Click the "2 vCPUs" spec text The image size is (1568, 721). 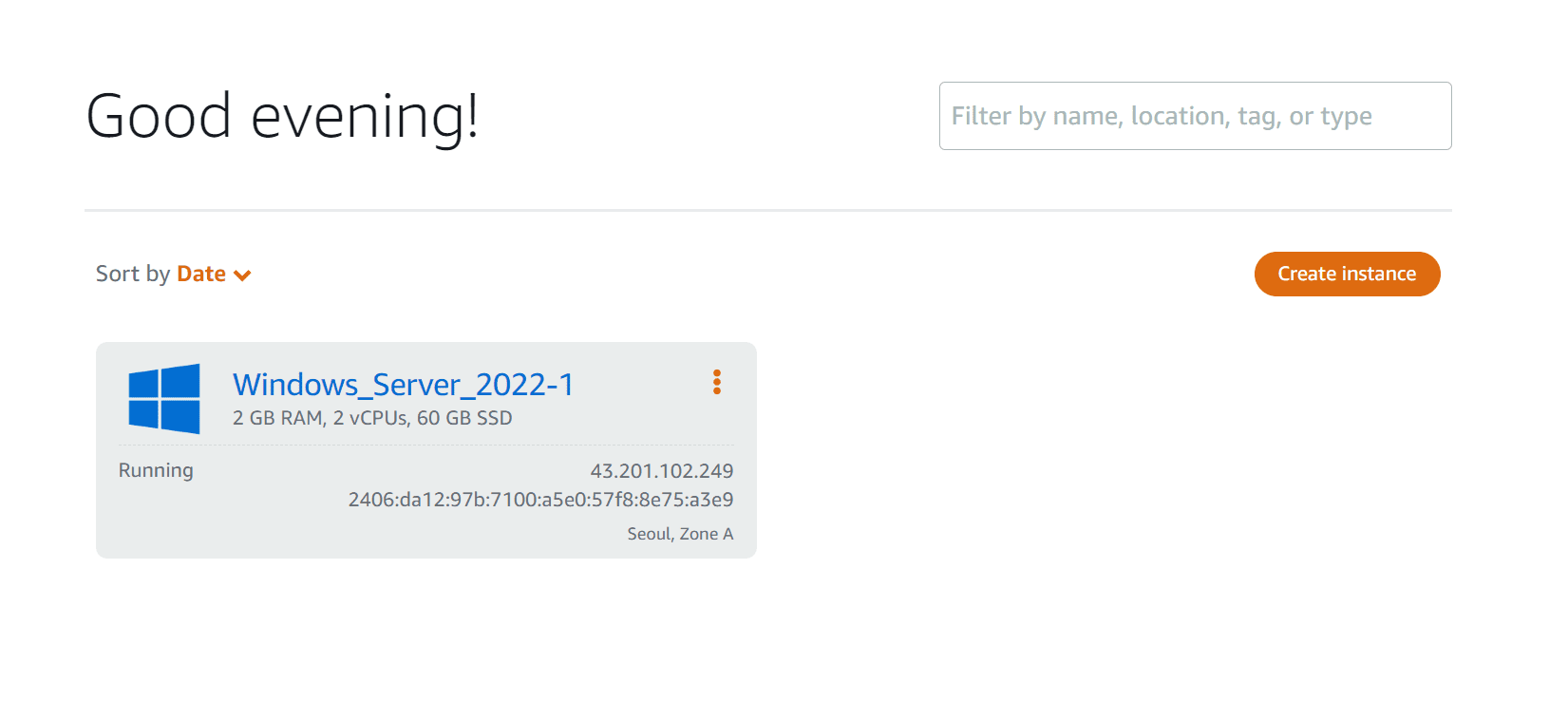coord(371,418)
